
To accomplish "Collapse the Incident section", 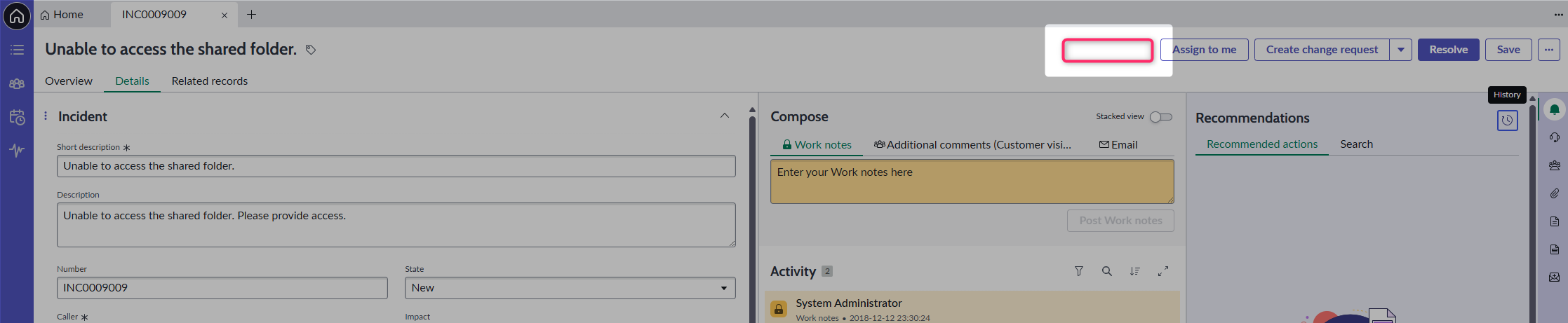I will [725, 116].
